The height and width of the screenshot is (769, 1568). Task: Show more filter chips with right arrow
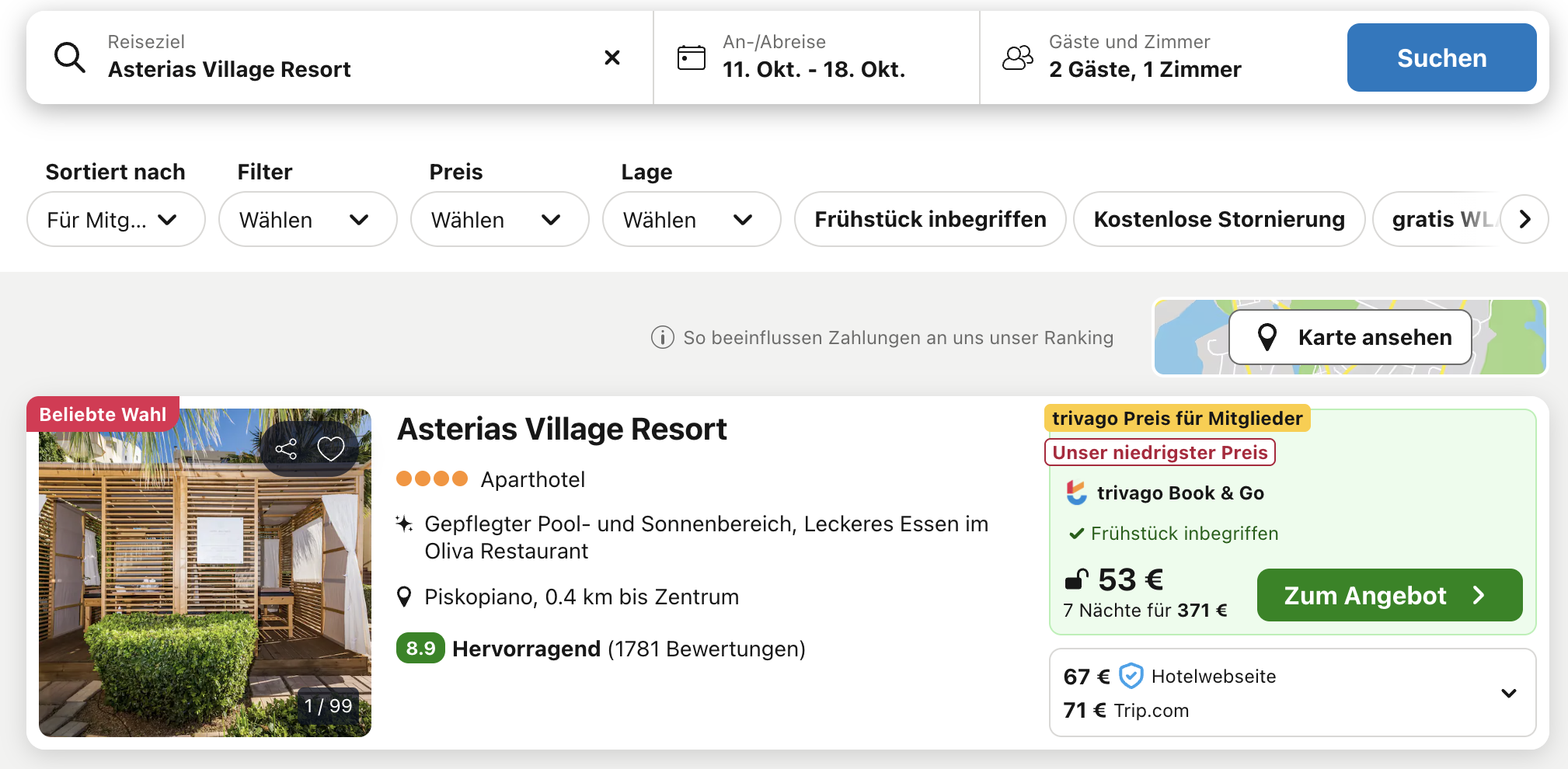tap(1524, 220)
